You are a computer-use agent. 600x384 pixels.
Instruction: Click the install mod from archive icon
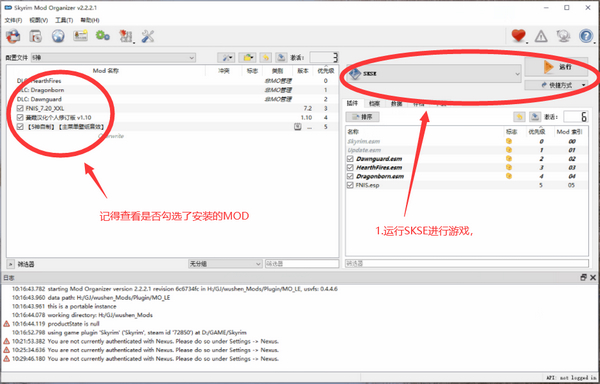point(13,36)
